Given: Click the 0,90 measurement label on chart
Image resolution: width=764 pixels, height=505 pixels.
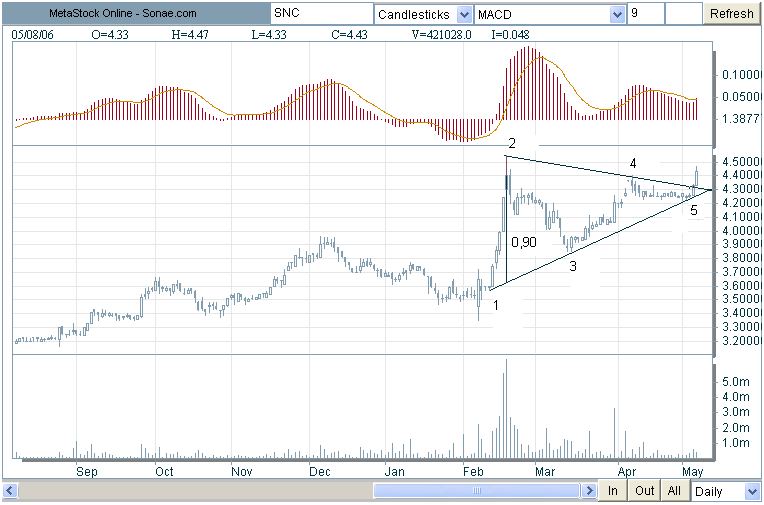Looking at the screenshot, I should (x=524, y=242).
